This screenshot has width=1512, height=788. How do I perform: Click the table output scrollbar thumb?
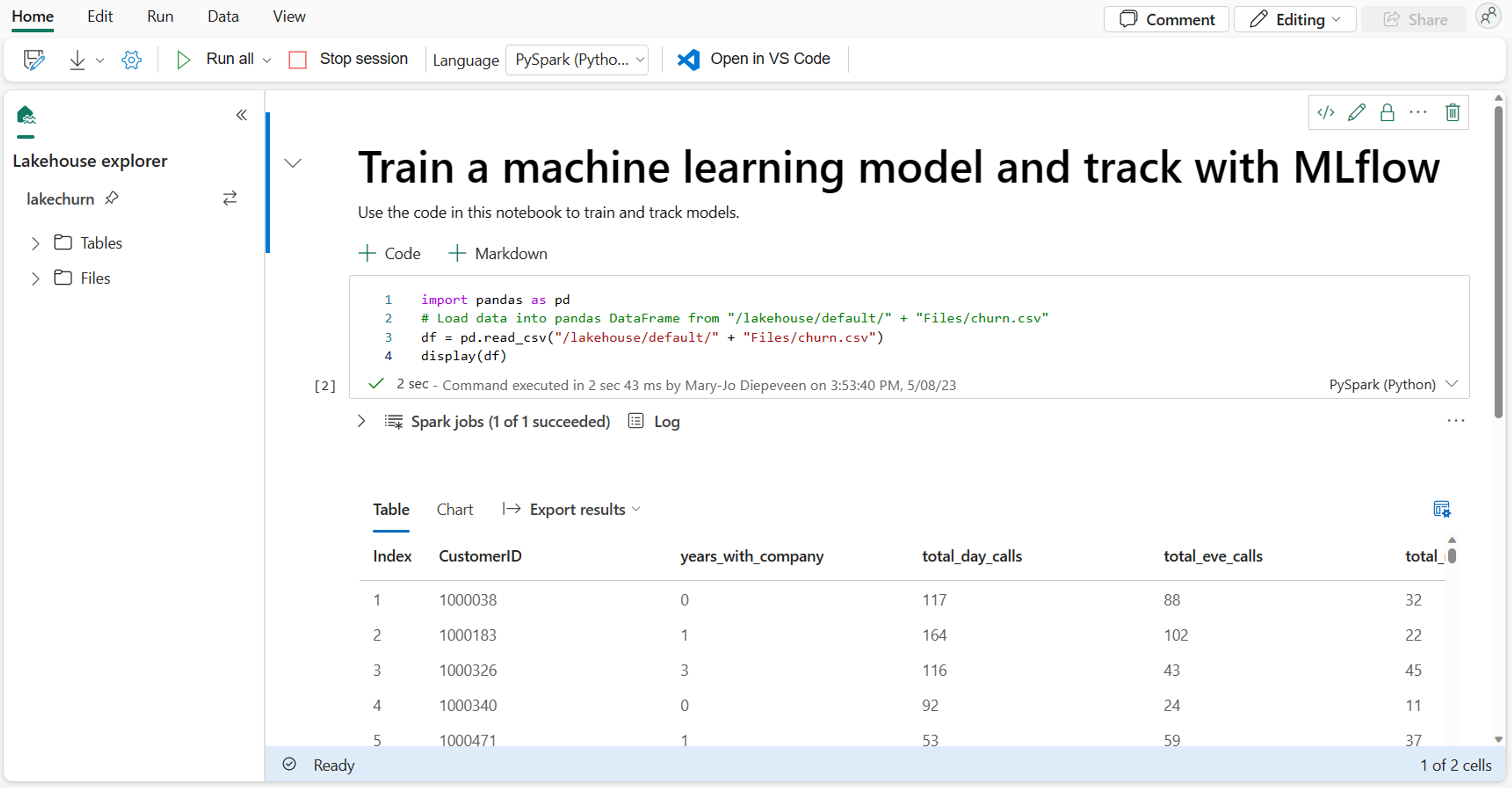tap(1451, 556)
